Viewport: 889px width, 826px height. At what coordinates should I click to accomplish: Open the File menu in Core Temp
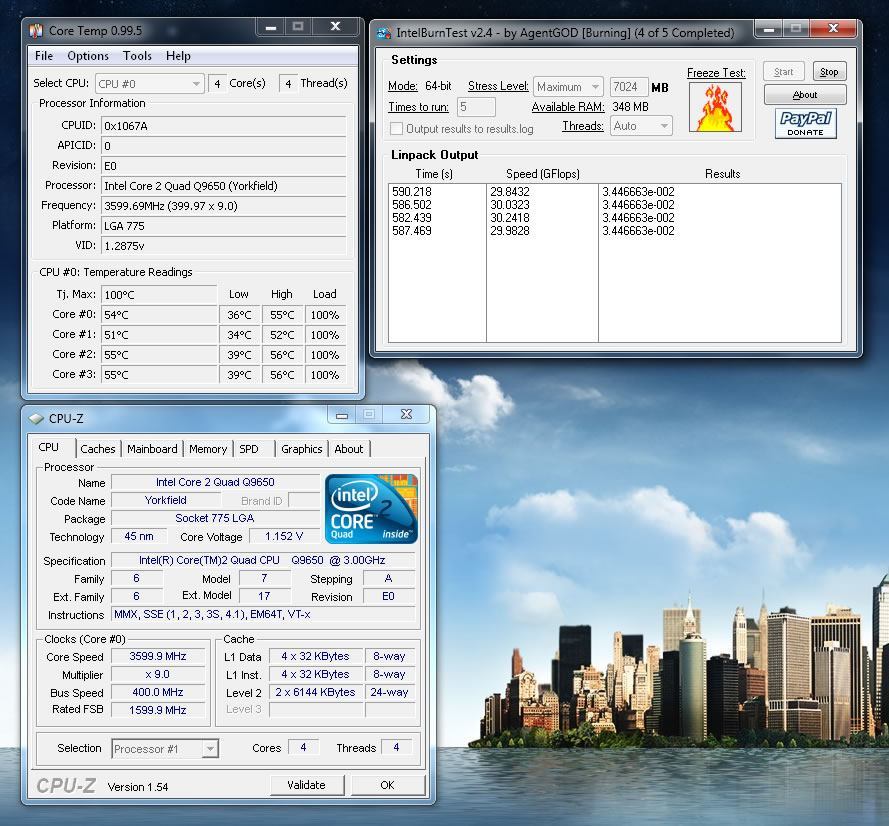pyautogui.click(x=44, y=56)
